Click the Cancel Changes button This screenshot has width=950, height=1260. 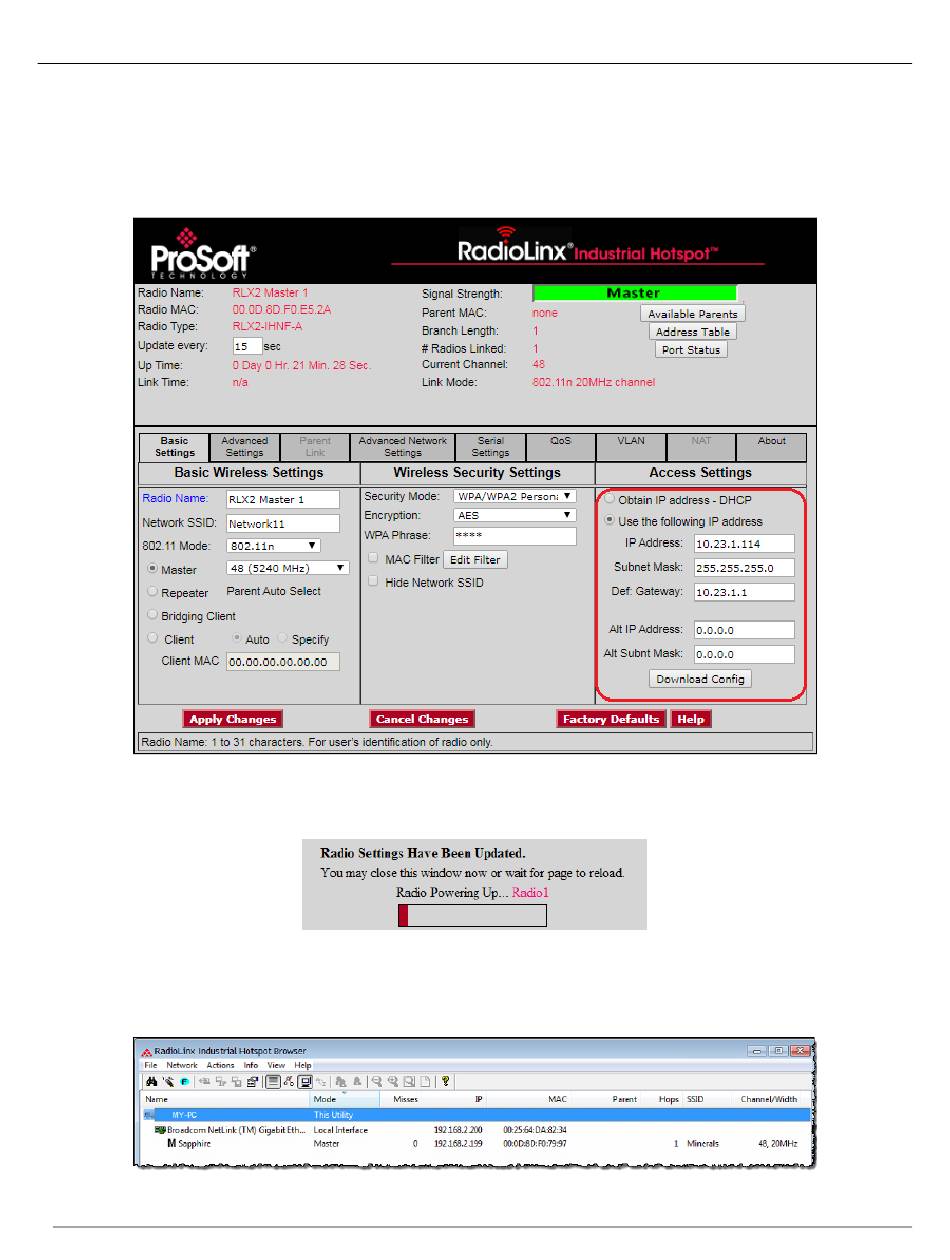point(422,719)
